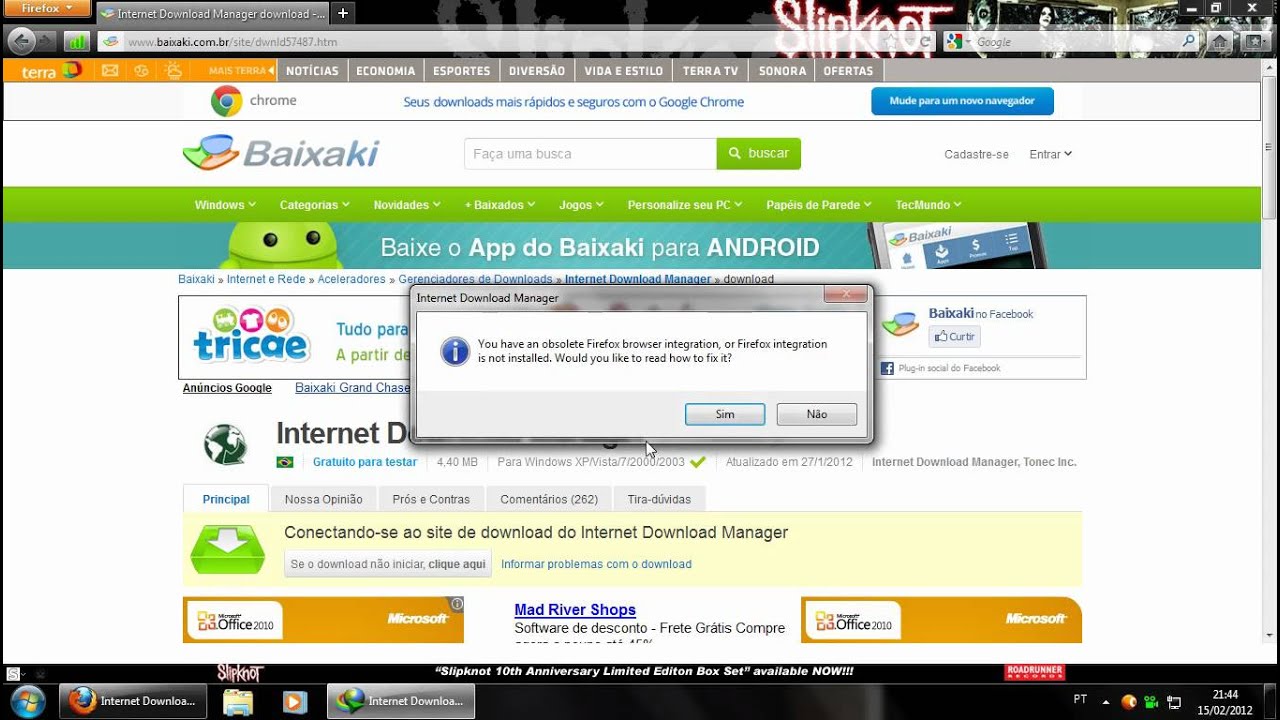The width and height of the screenshot is (1280, 720).
Task: Open the Prós e Contras tab
Action: (431, 499)
